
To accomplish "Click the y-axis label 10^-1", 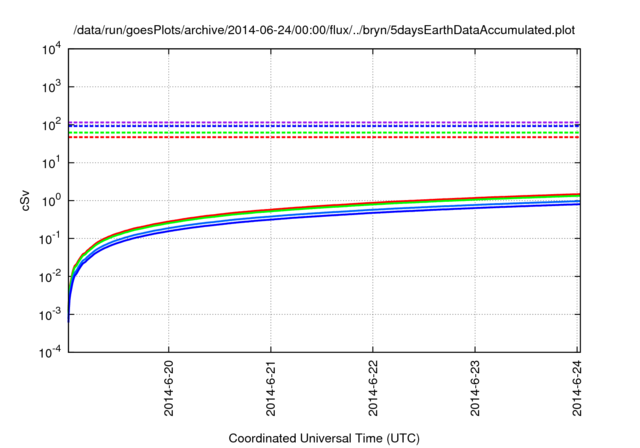I will point(50,239).
